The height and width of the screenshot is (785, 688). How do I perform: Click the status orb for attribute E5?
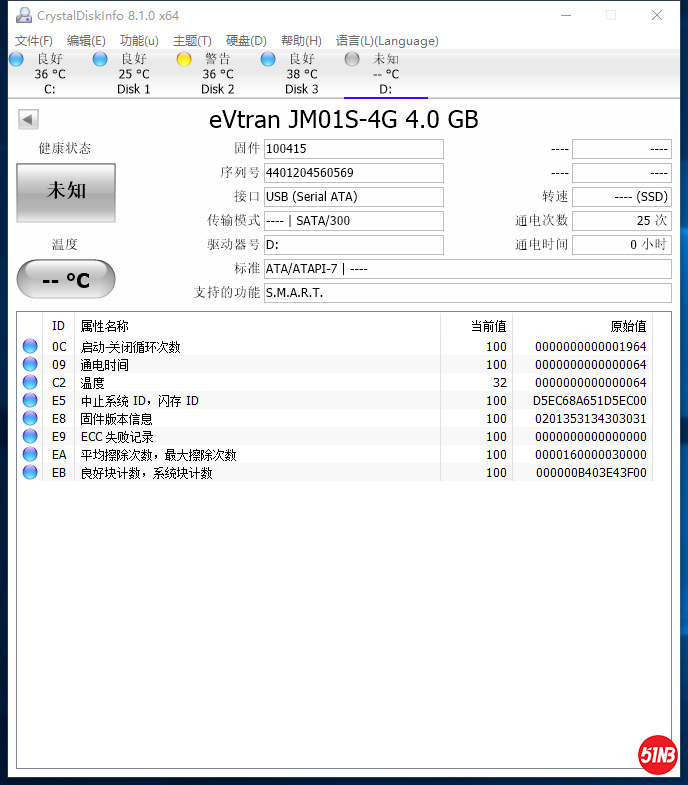tap(30, 400)
